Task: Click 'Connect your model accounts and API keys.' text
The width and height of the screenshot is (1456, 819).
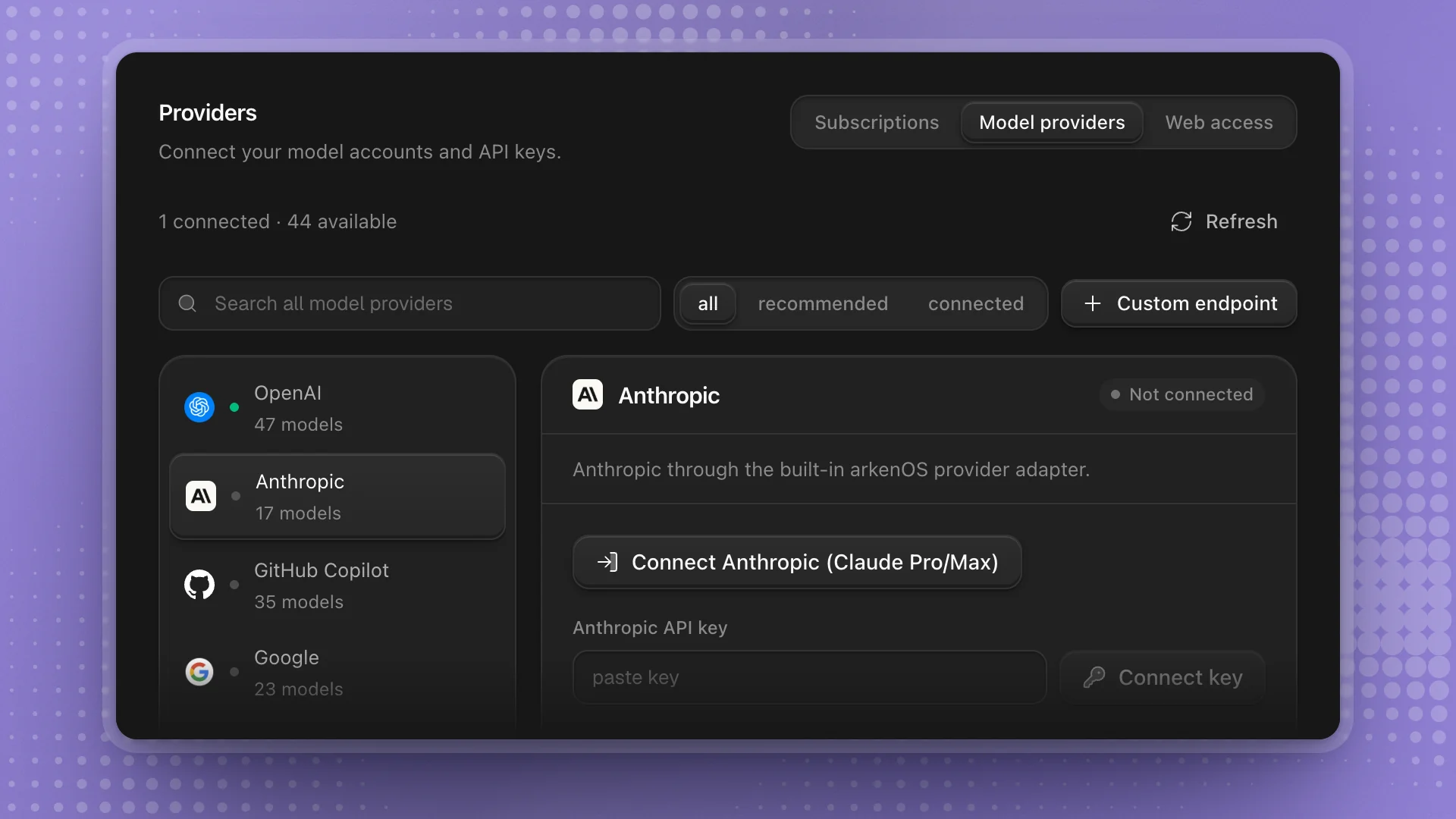Action: click(360, 152)
